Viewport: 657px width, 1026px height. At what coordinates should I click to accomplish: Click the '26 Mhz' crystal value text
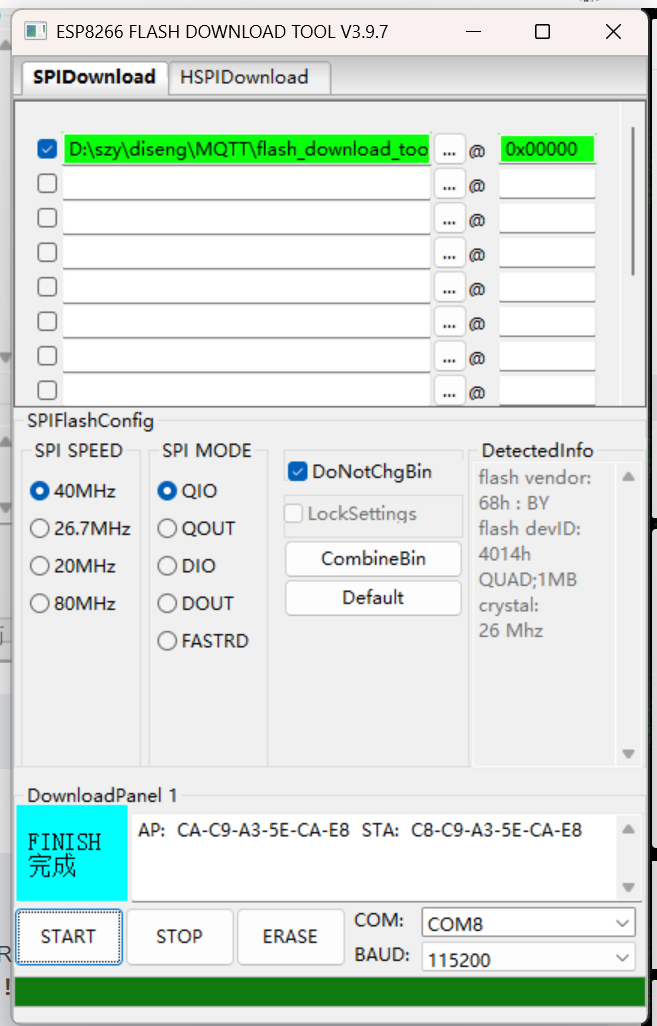(510, 631)
